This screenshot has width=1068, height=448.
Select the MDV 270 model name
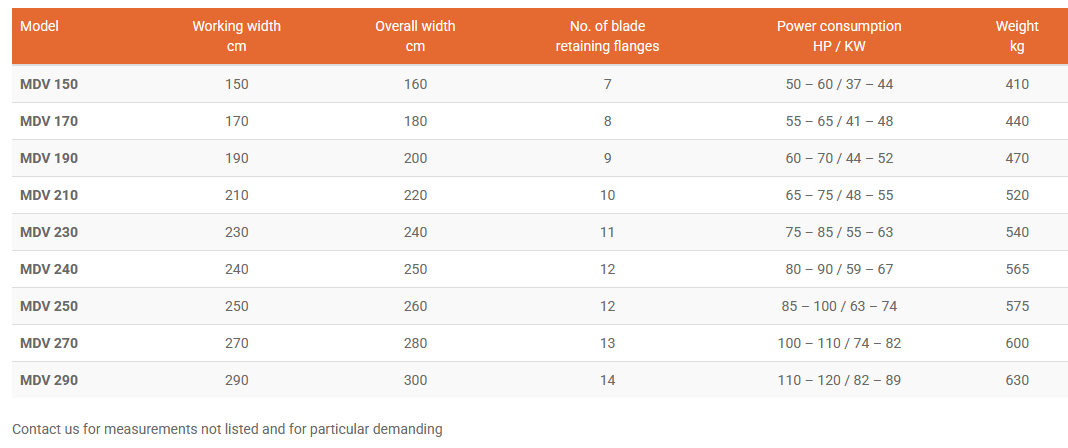point(49,343)
